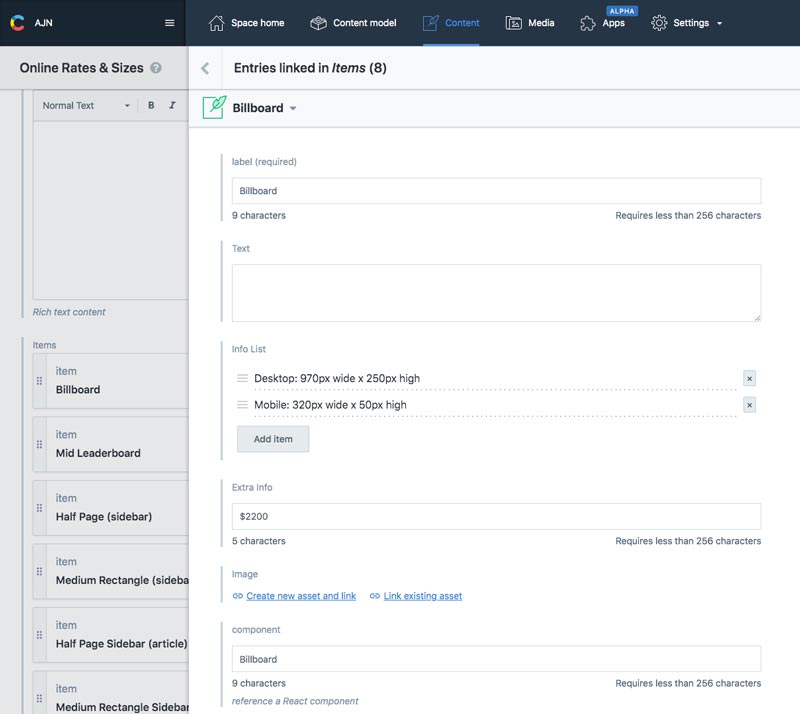
Task: Go to the Content model tab
Action: [x=353, y=23]
